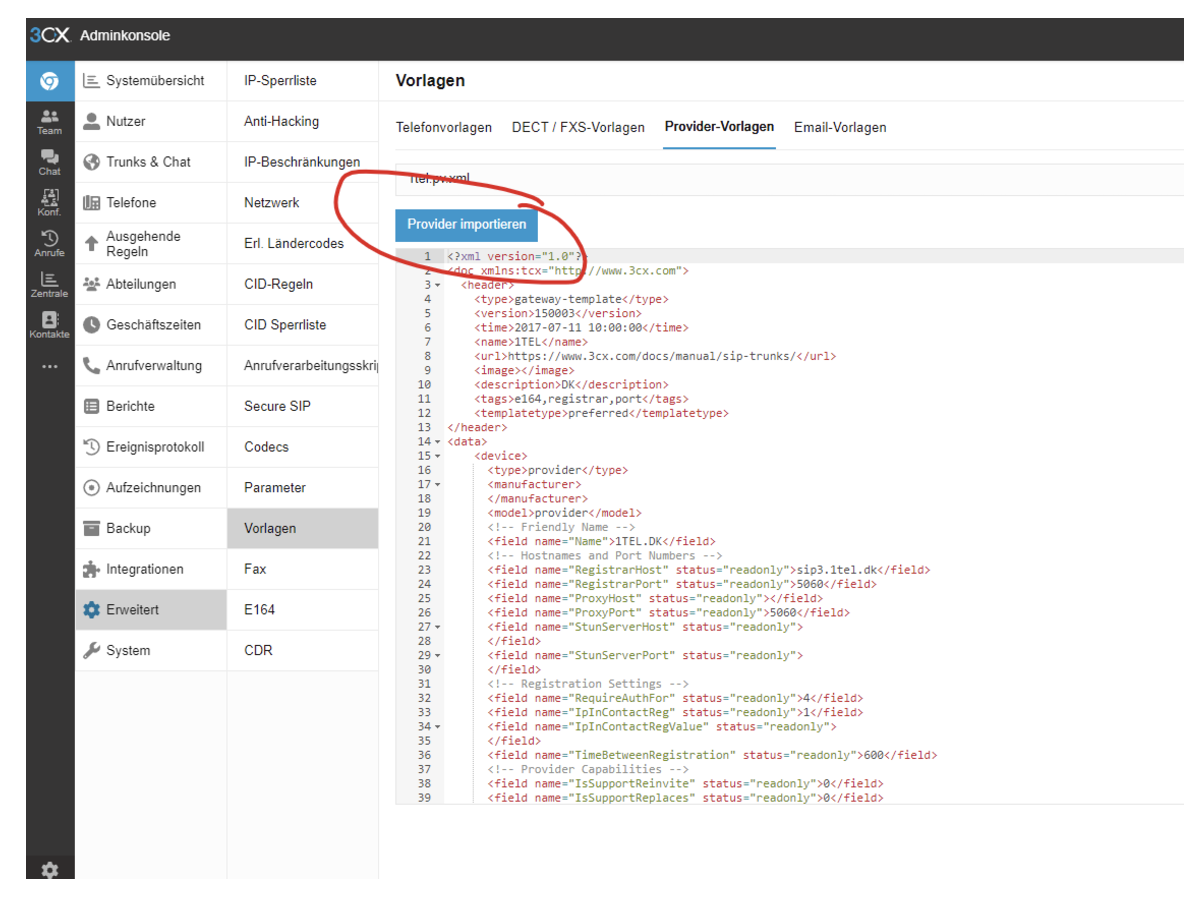
Task: Open E164 submenu item
Action: (x=303, y=609)
